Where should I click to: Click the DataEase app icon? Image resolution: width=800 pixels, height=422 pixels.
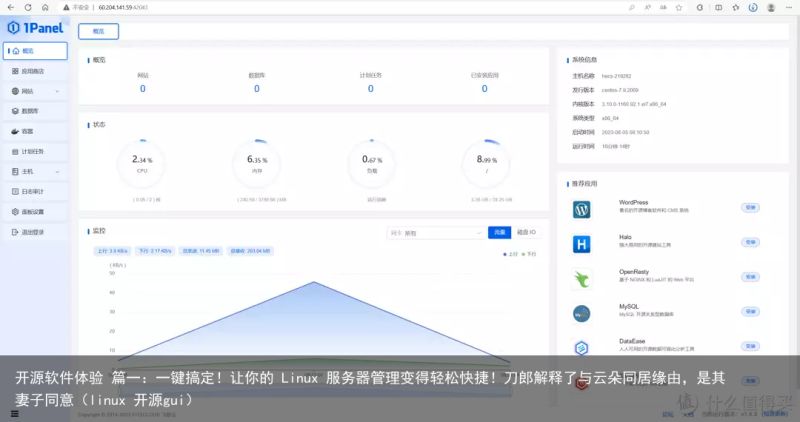click(x=582, y=348)
